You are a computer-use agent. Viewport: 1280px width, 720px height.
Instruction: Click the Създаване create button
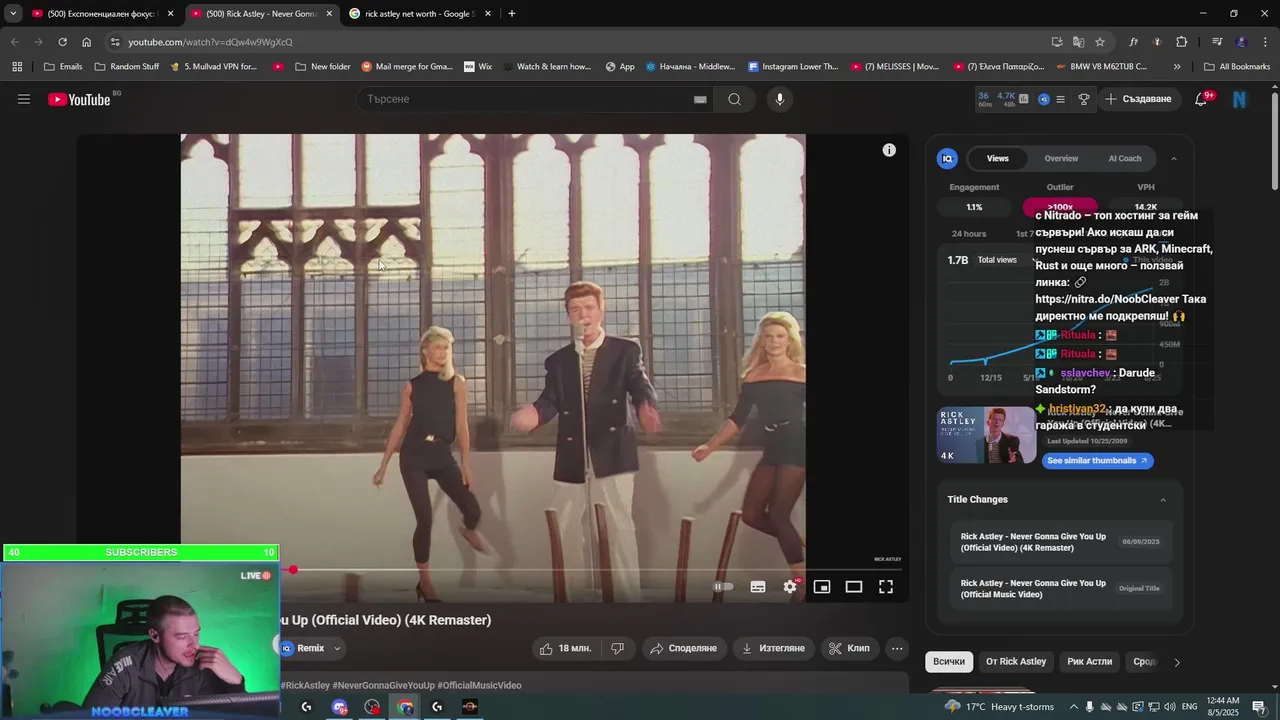point(1138,99)
